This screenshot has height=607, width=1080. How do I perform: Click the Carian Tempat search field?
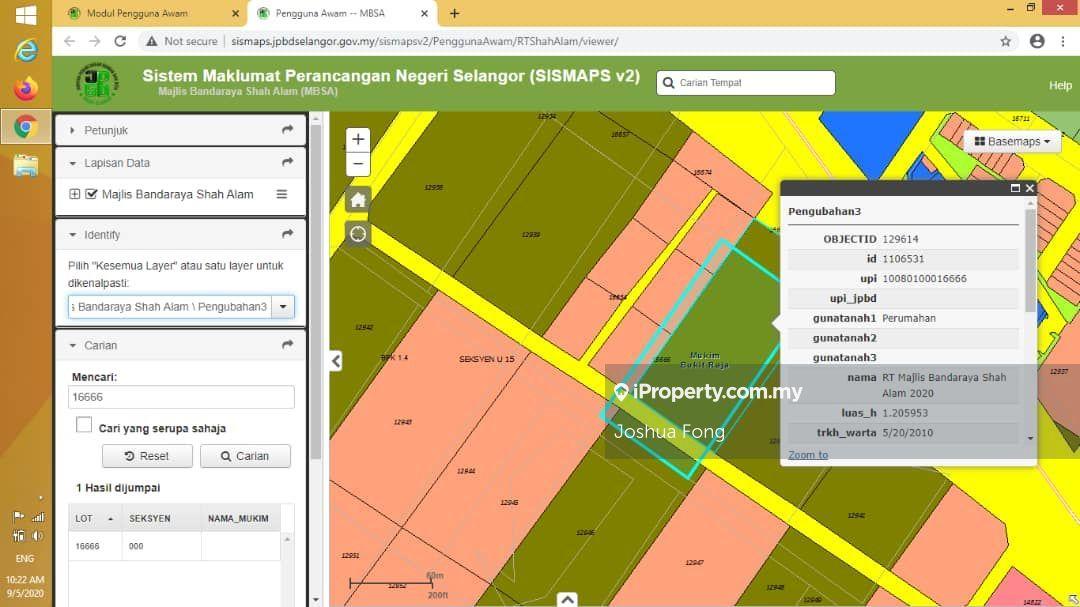click(x=745, y=83)
